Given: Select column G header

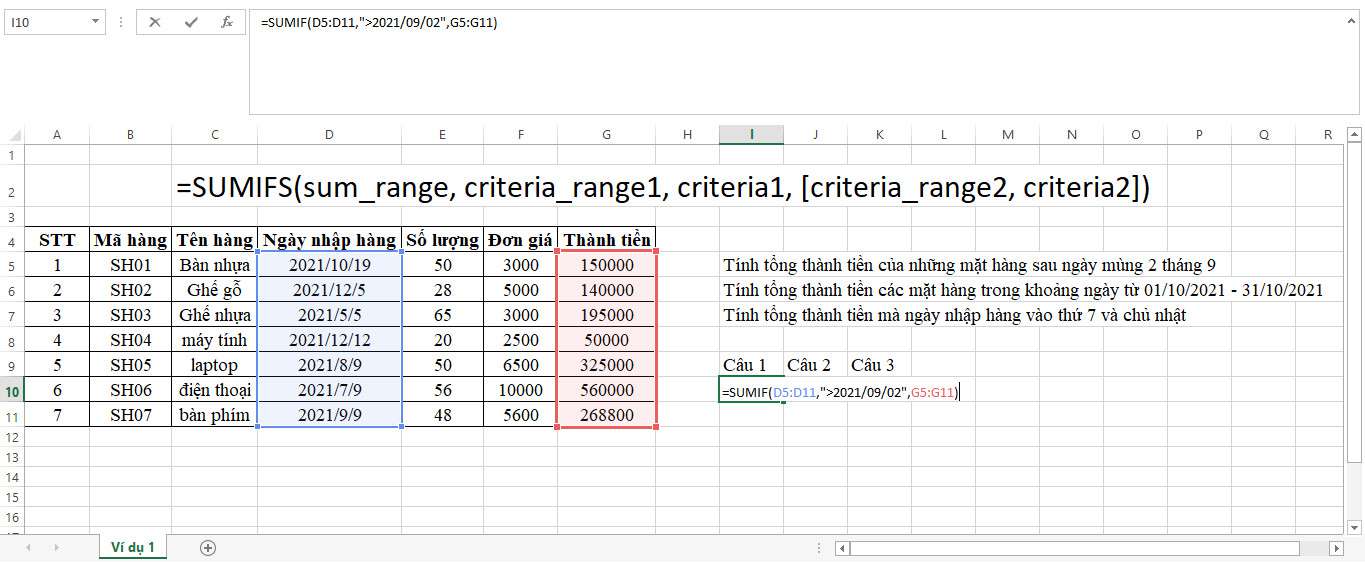Looking at the screenshot, I should click(x=607, y=134).
